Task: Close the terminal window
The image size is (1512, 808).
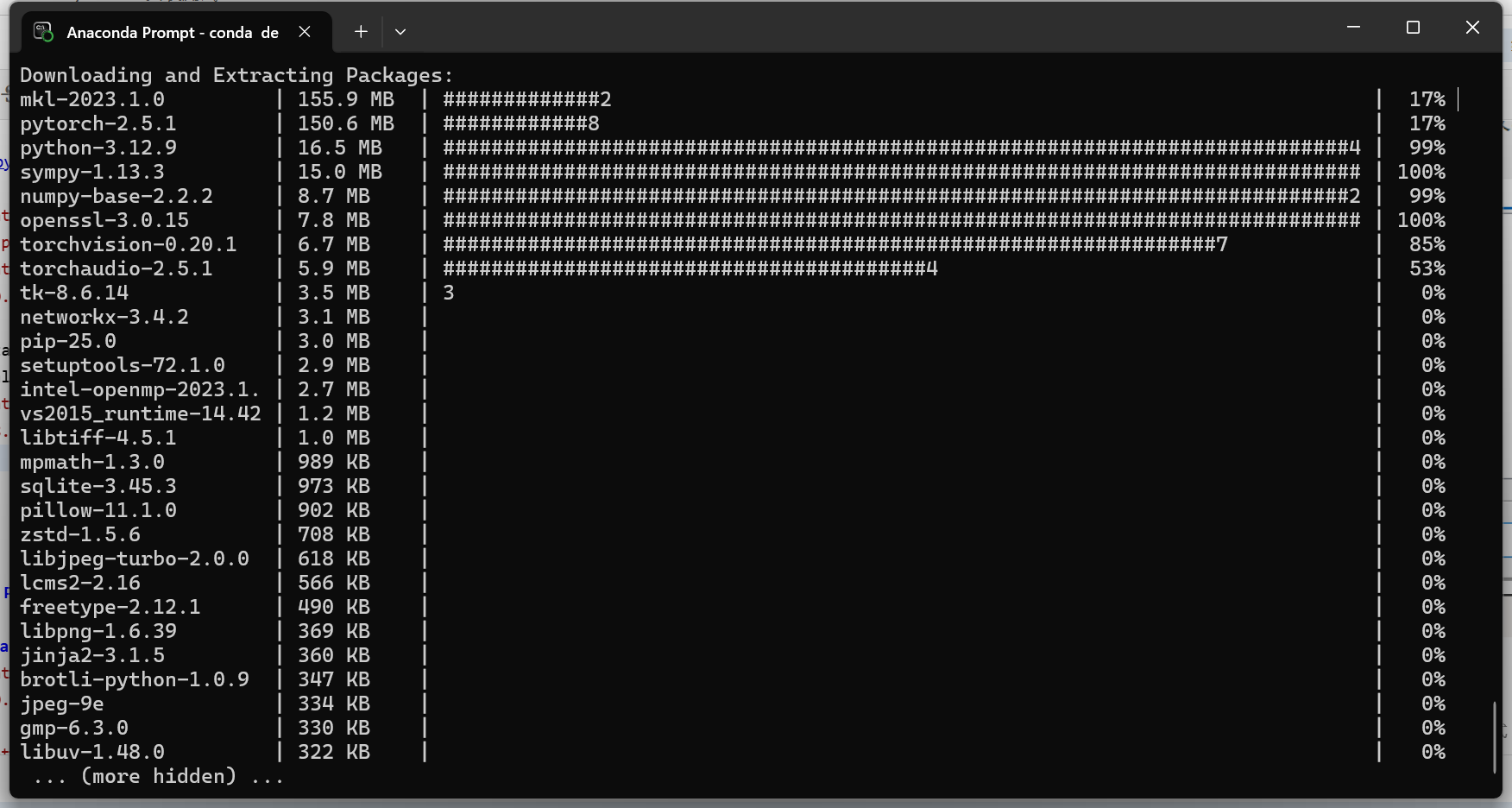Action: tap(1472, 28)
